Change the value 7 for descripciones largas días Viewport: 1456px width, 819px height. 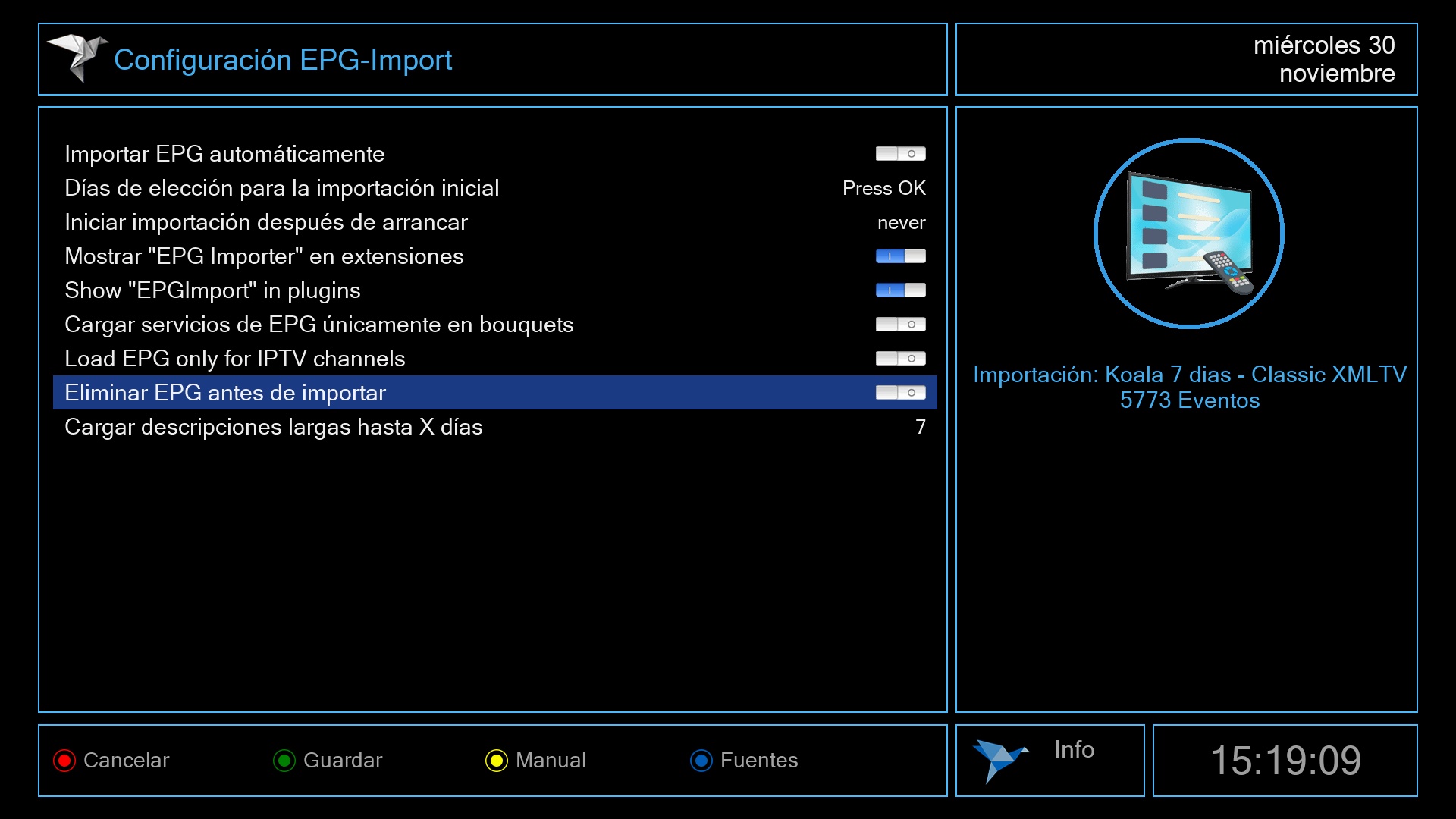tap(920, 427)
